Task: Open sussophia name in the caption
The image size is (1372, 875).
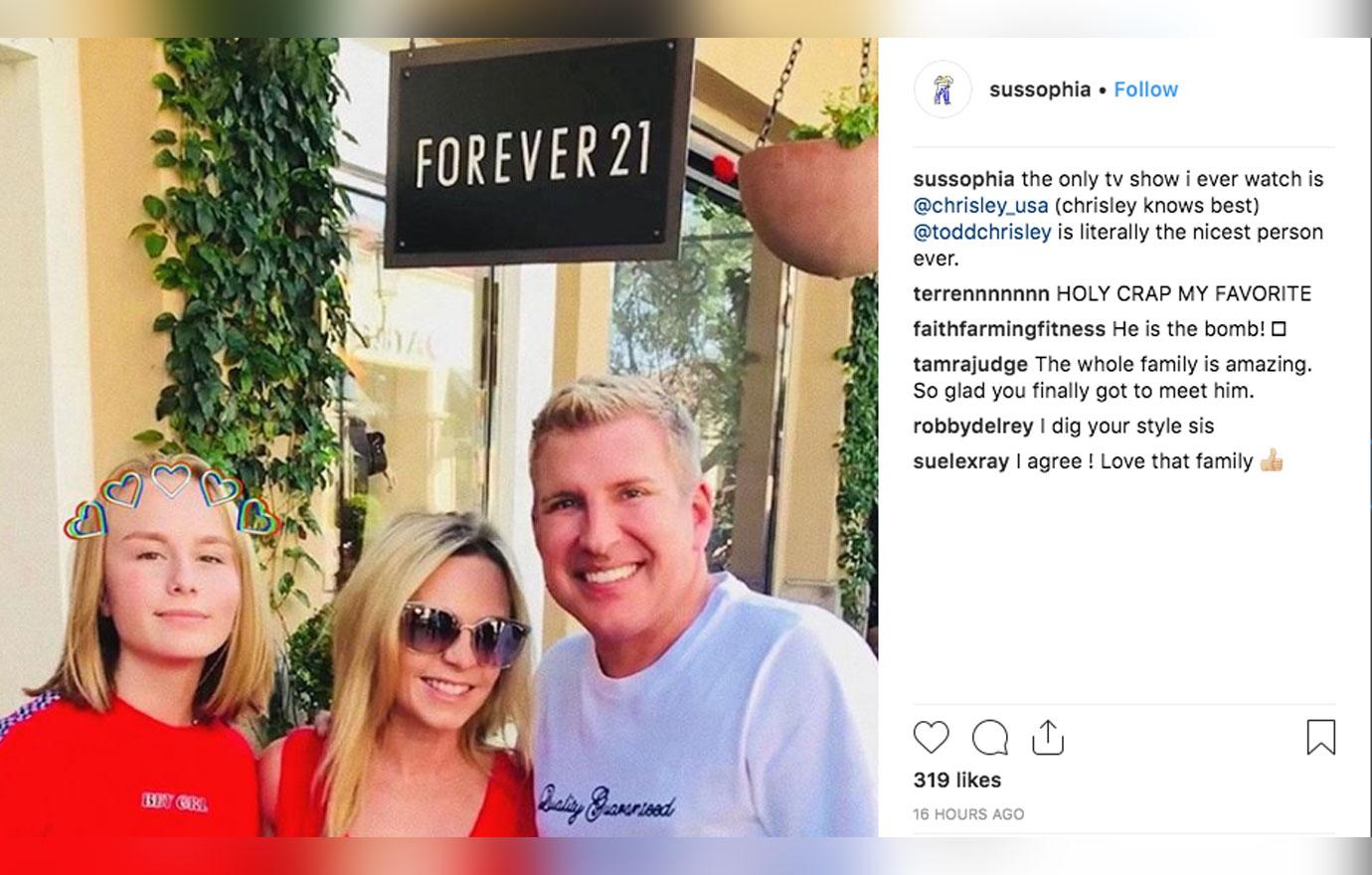Action: [963, 179]
